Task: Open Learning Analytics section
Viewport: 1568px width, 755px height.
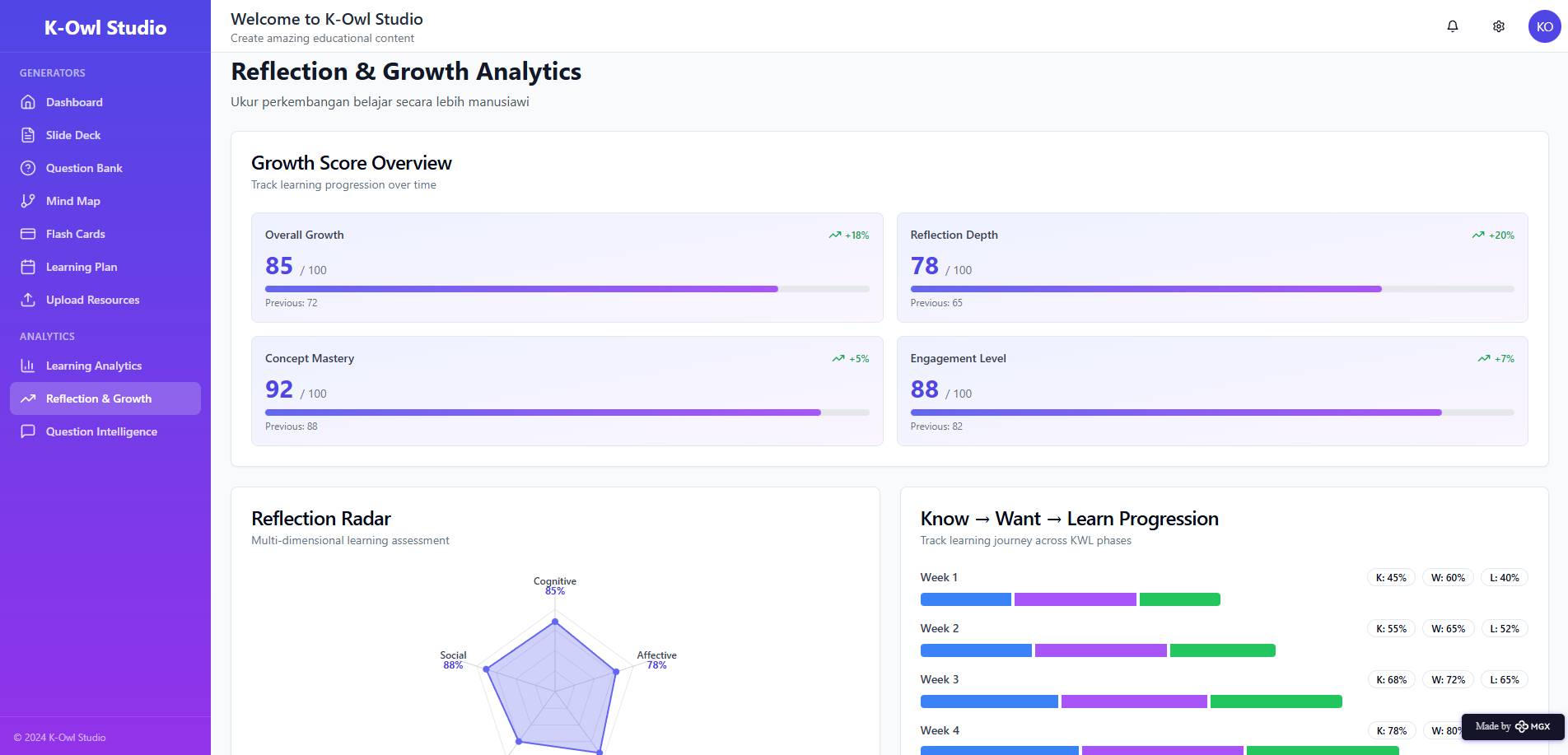Action: (x=105, y=366)
